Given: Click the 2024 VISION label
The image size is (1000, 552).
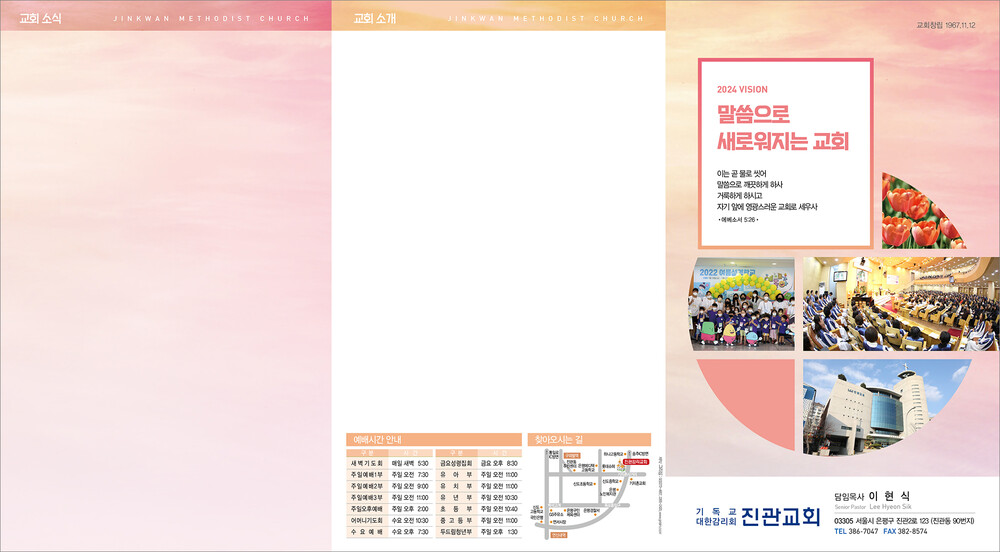Looking at the screenshot, I should click(x=743, y=89).
